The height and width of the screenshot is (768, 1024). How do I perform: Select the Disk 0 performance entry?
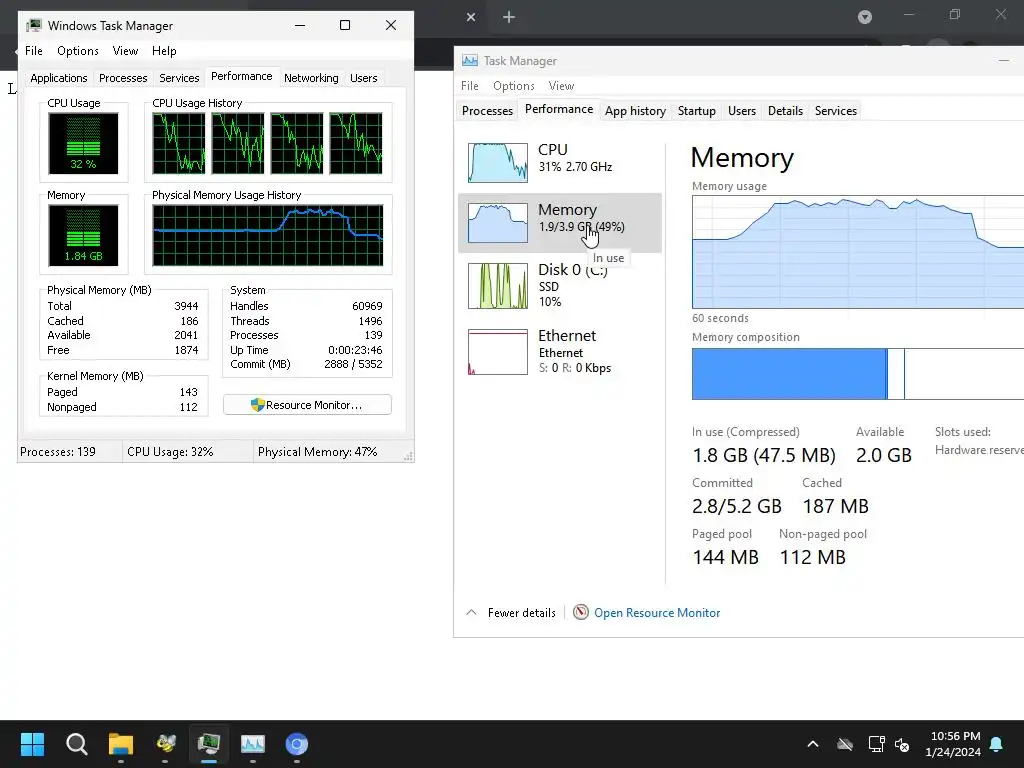pyautogui.click(x=560, y=285)
